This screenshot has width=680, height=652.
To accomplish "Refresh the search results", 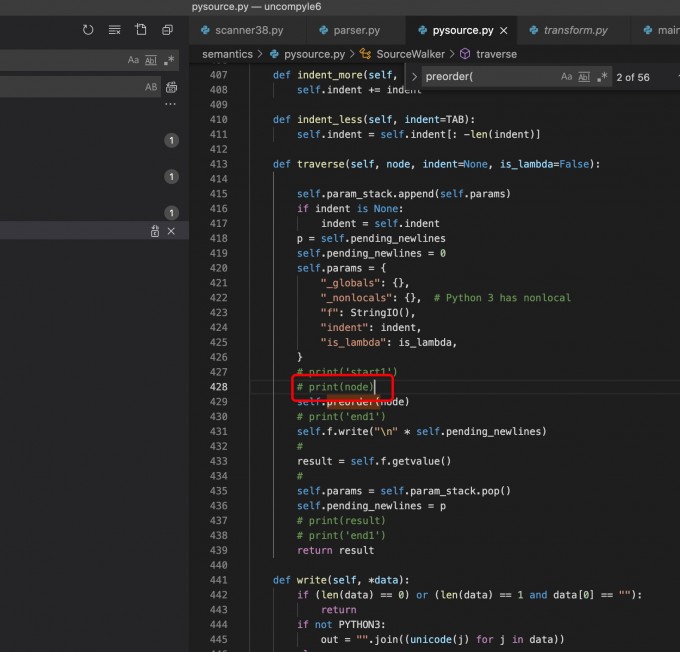I will 88,30.
